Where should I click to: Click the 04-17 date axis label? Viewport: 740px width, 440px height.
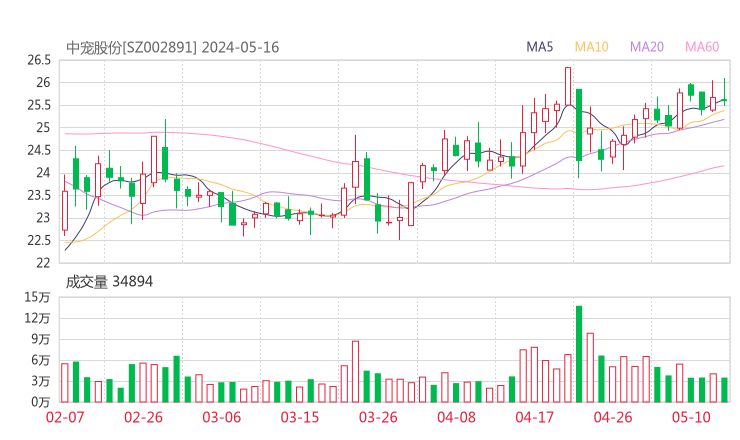[x=535, y=417]
